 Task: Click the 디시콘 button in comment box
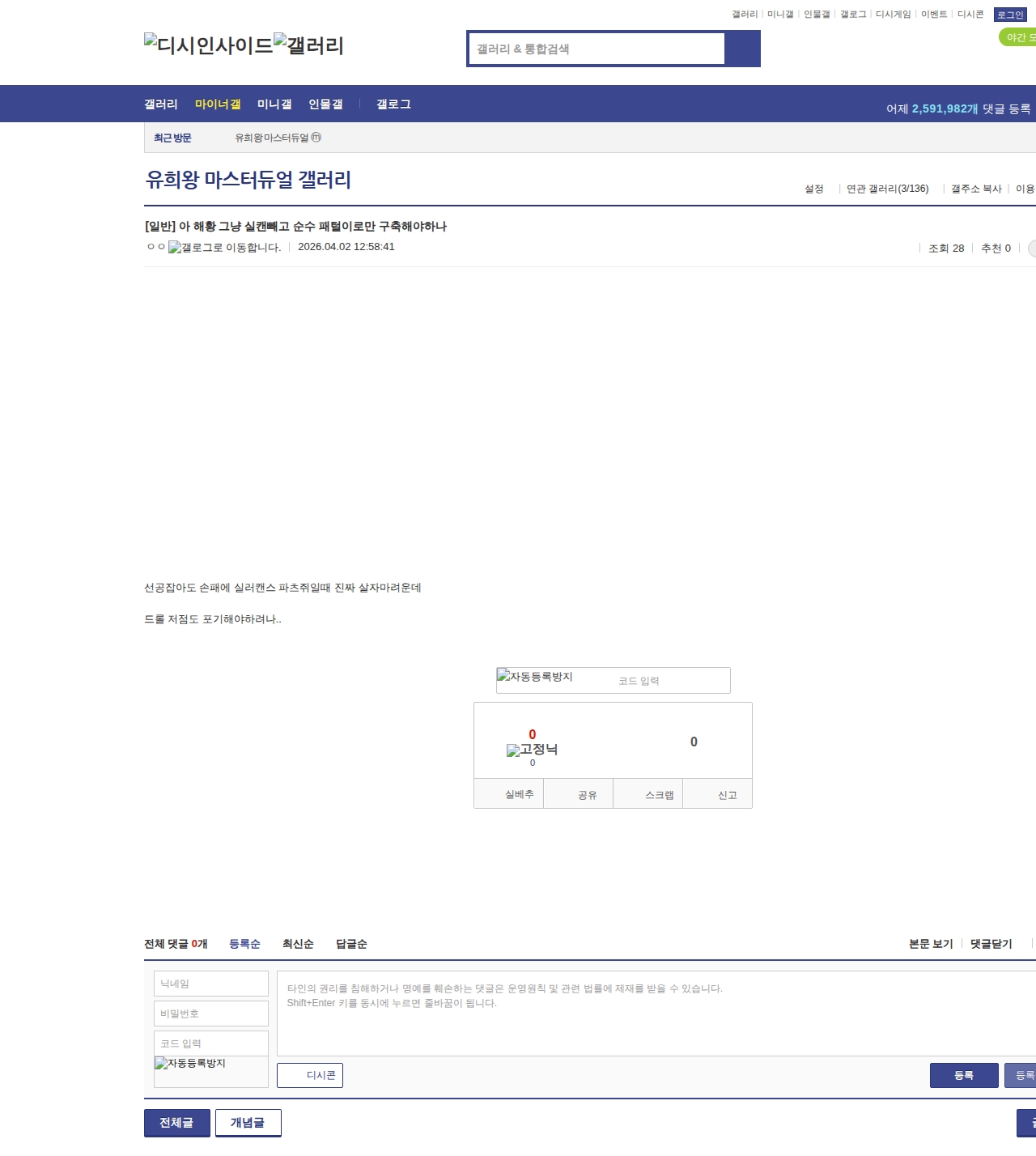click(310, 1075)
